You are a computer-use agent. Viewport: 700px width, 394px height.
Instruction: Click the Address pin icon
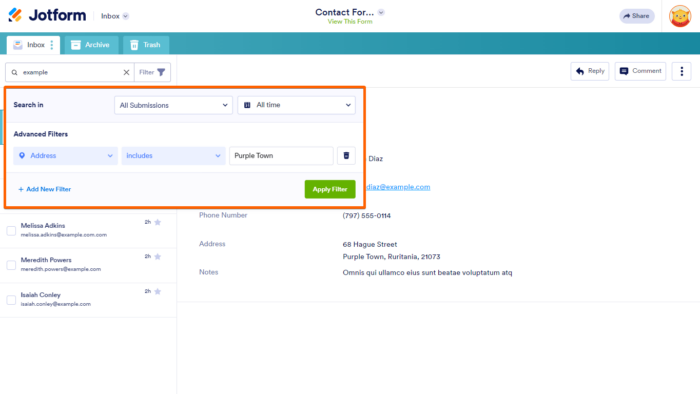tap(22, 156)
